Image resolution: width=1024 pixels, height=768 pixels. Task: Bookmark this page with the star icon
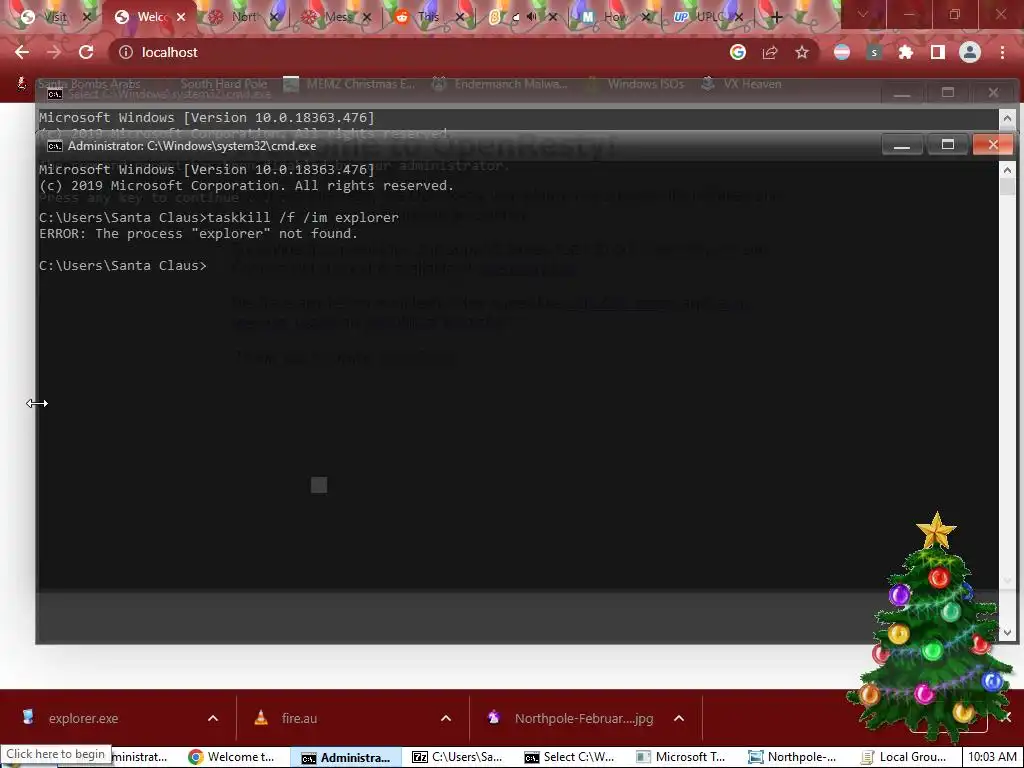click(802, 52)
